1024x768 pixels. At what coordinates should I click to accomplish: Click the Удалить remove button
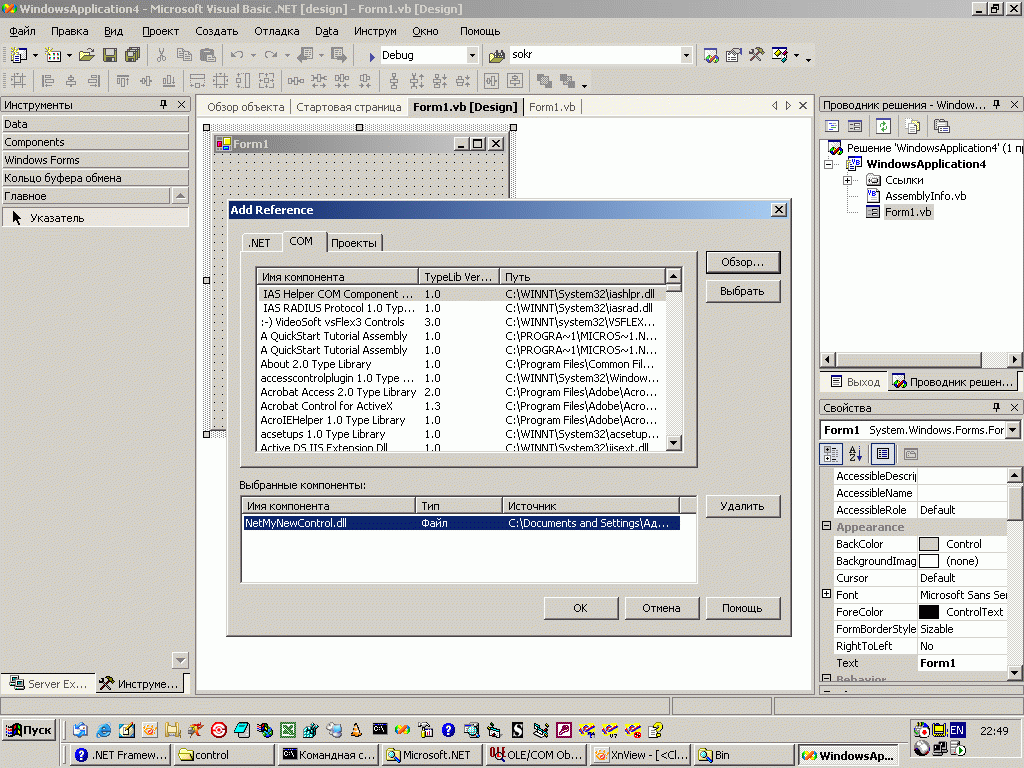pos(743,506)
